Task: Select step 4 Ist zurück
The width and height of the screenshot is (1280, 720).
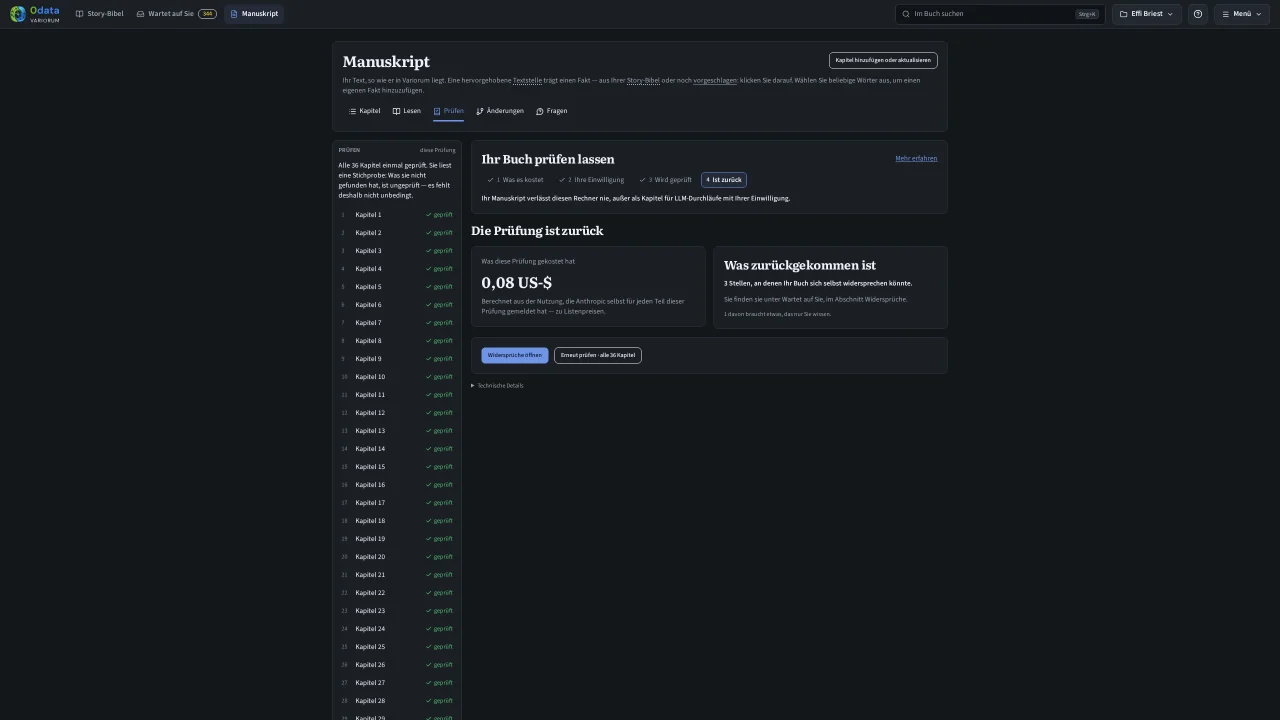Action: pos(724,180)
